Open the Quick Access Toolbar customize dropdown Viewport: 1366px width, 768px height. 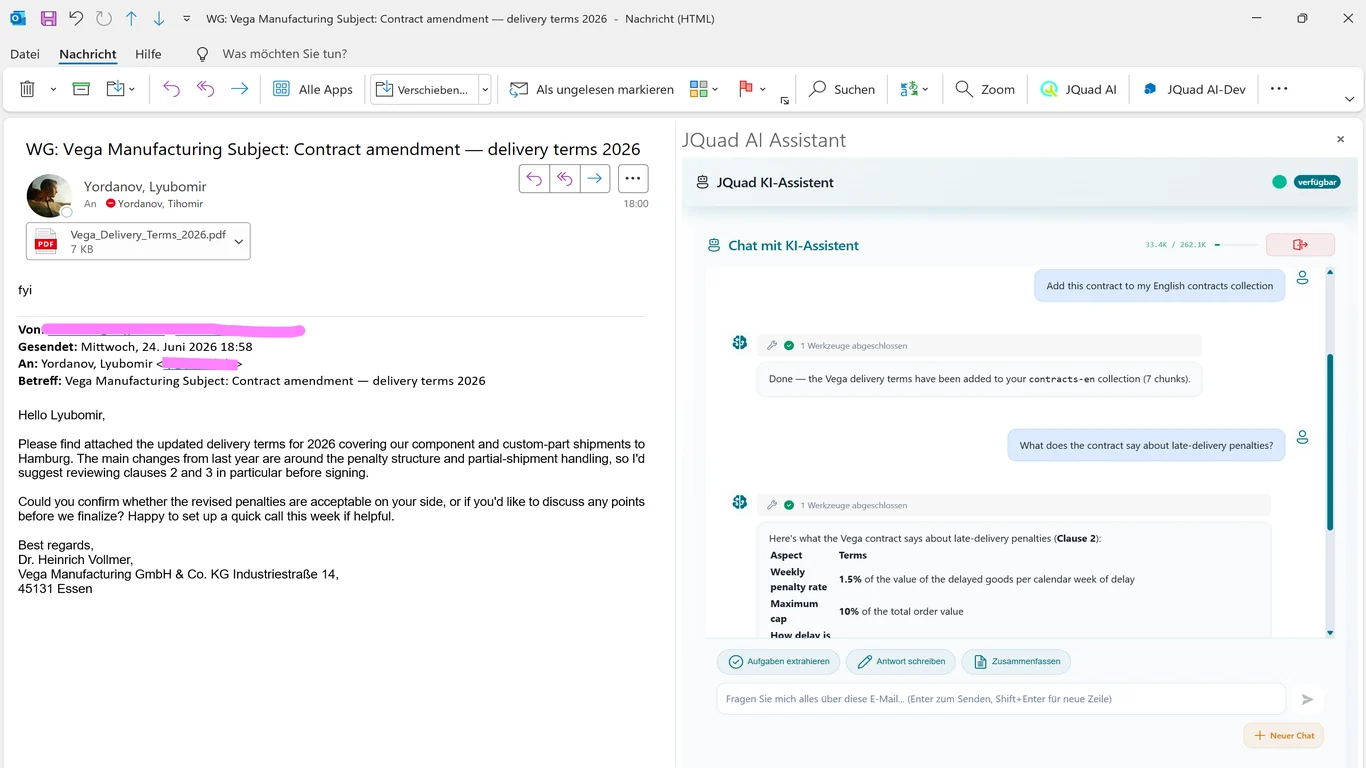[187, 19]
